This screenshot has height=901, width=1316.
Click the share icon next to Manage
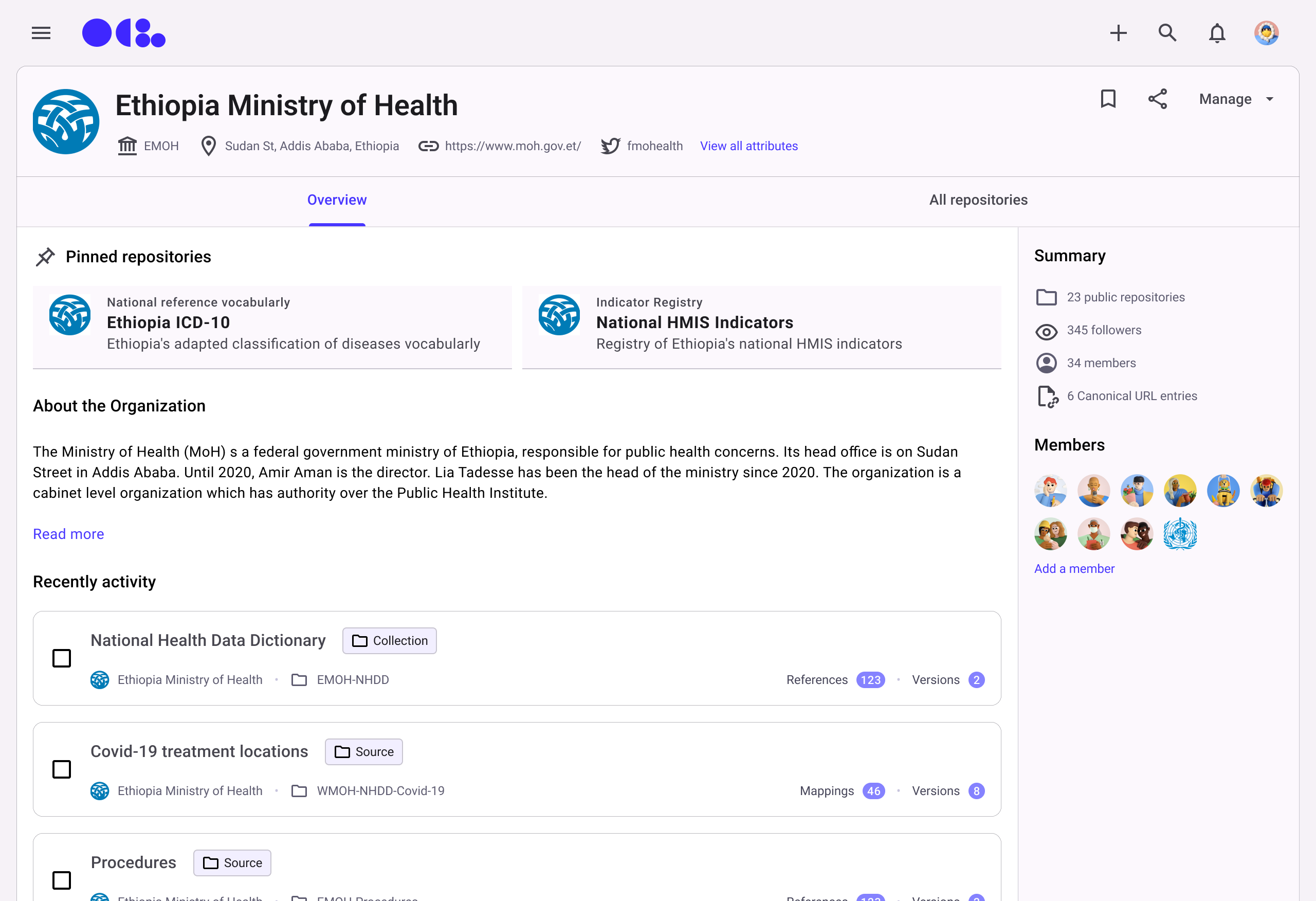pyautogui.click(x=1158, y=99)
